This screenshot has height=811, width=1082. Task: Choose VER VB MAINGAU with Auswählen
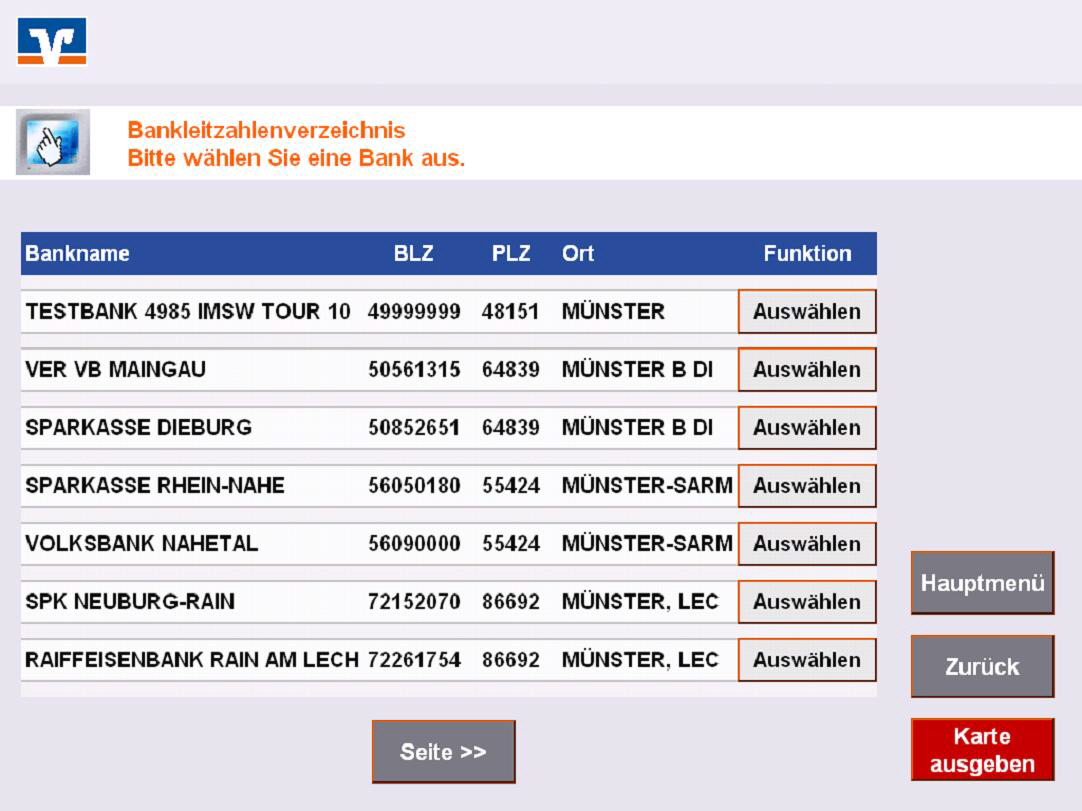click(807, 369)
